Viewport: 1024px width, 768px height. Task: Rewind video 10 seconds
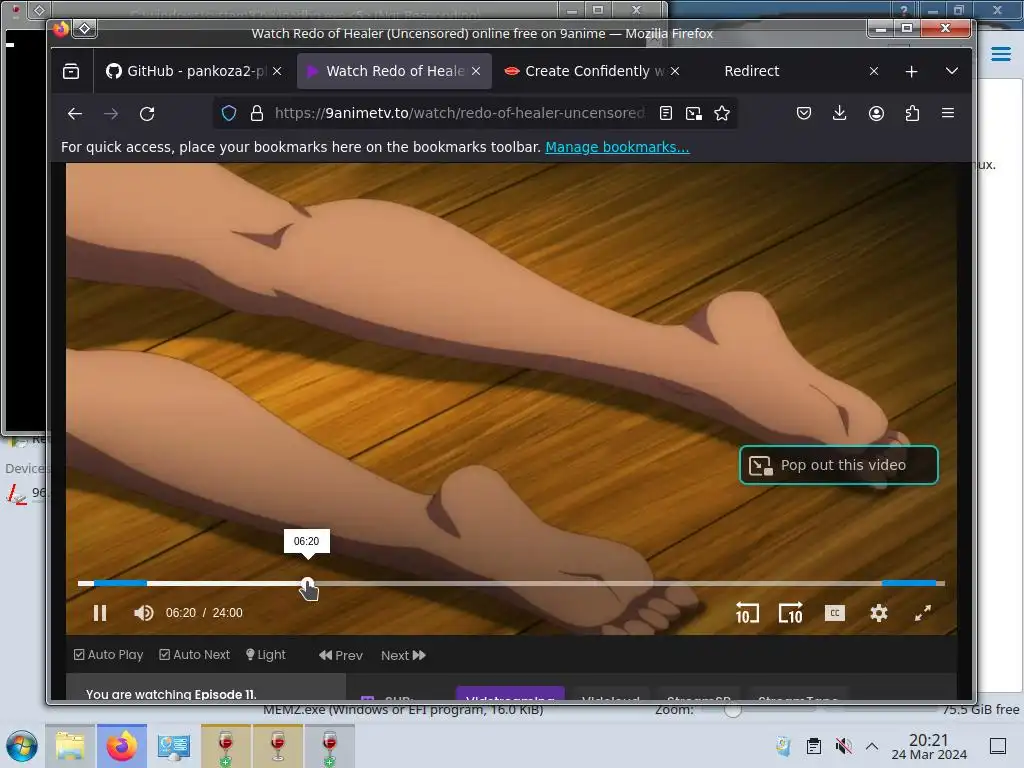[x=747, y=613]
